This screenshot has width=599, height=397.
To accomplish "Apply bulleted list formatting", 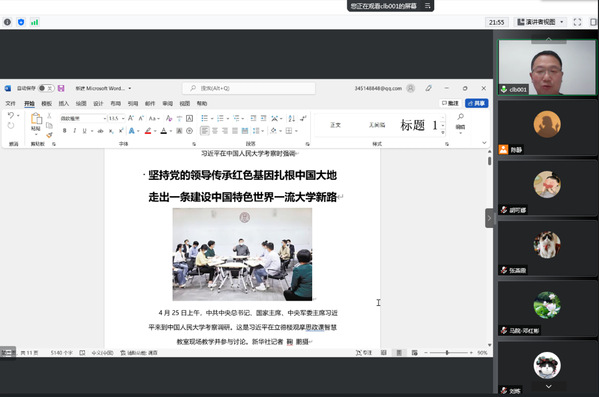I will coord(204,118).
